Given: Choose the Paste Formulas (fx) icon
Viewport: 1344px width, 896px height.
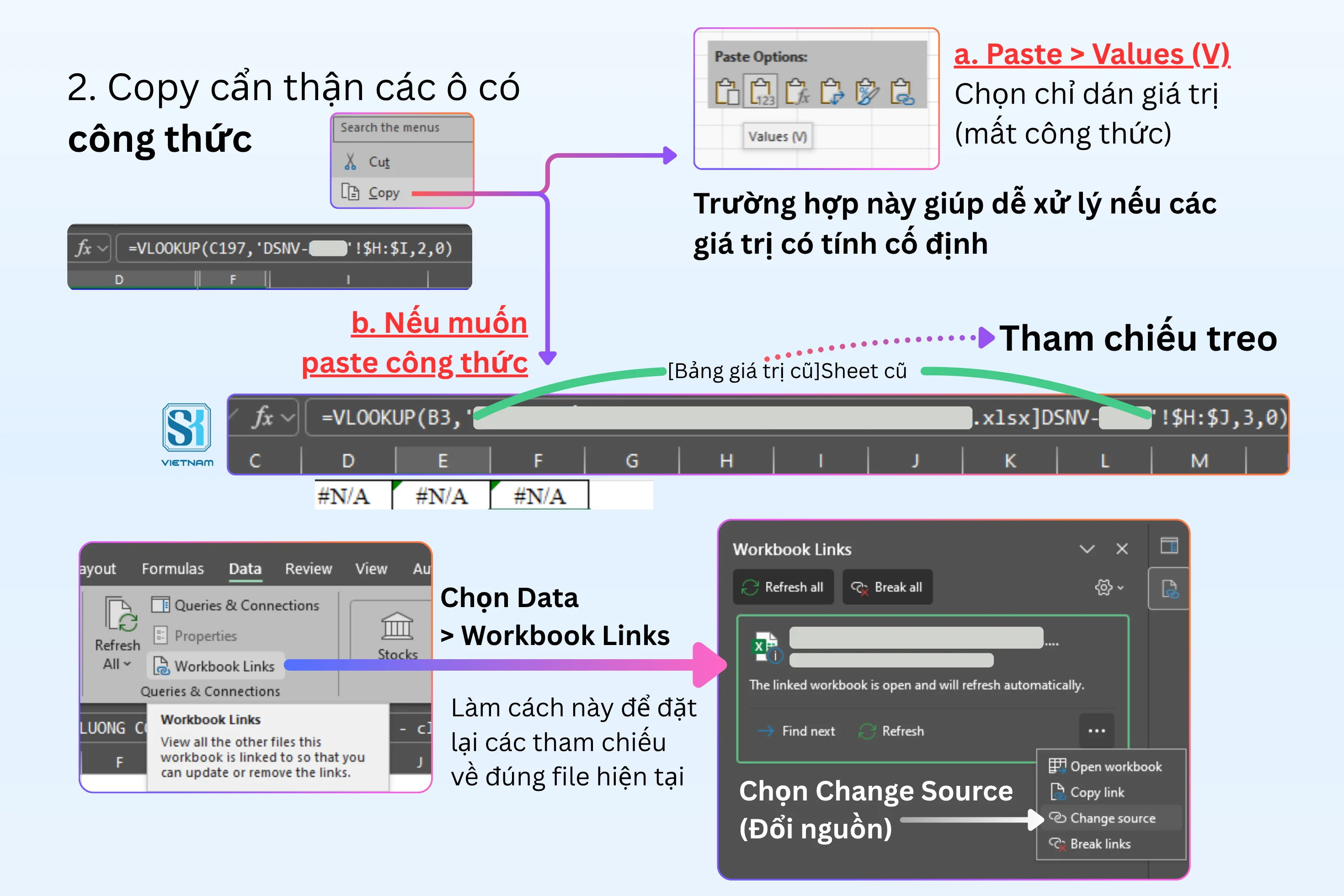Looking at the screenshot, I should click(x=797, y=91).
